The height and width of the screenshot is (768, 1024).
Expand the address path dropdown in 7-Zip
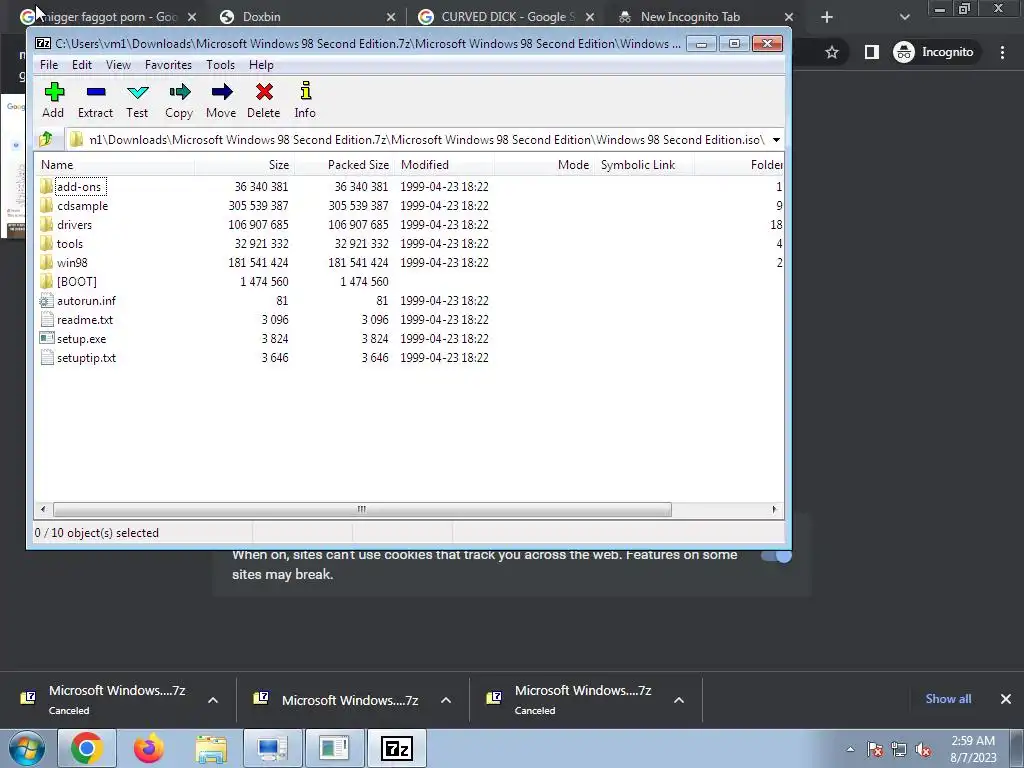pos(776,140)
